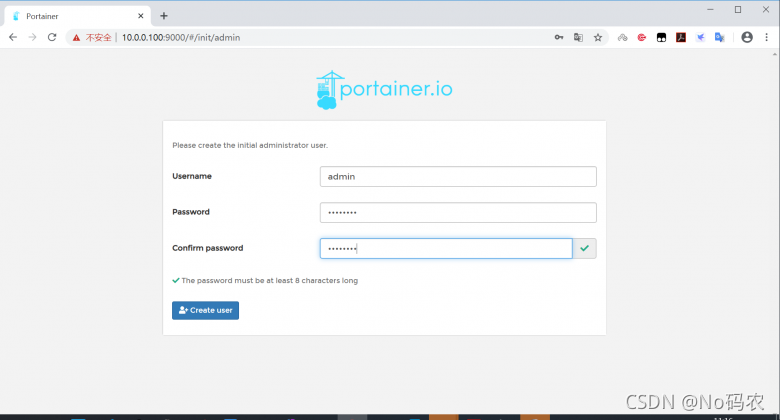Close the Portainer tab
The image size is (780, 420).
141,16
